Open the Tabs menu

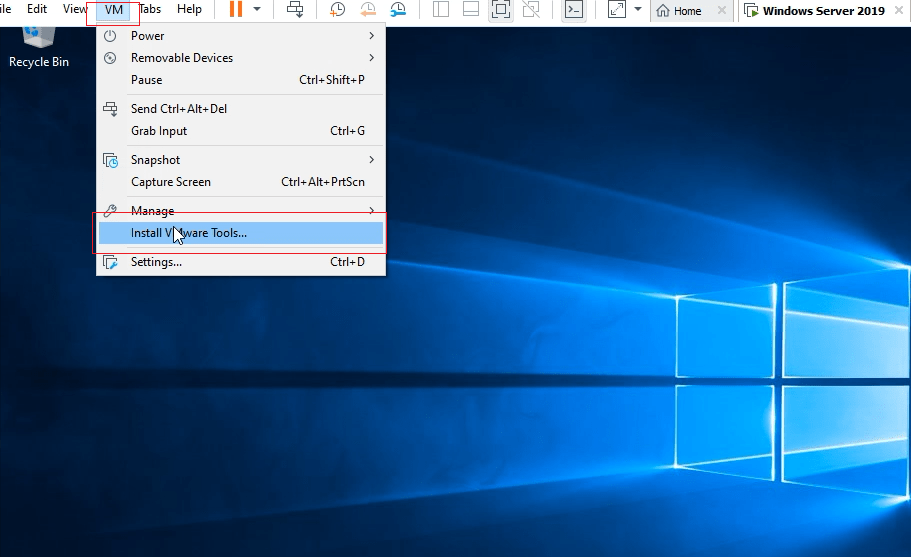point(150,9)
